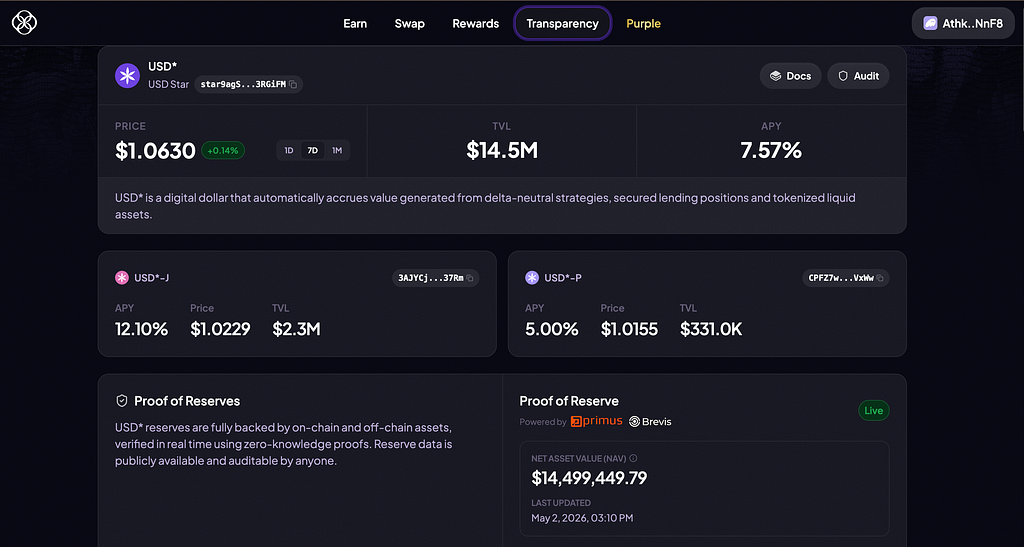The width and height of the screenshot is (1024, 547).
Task: Select the 7D price range
Action: click(x=313, y=151)
